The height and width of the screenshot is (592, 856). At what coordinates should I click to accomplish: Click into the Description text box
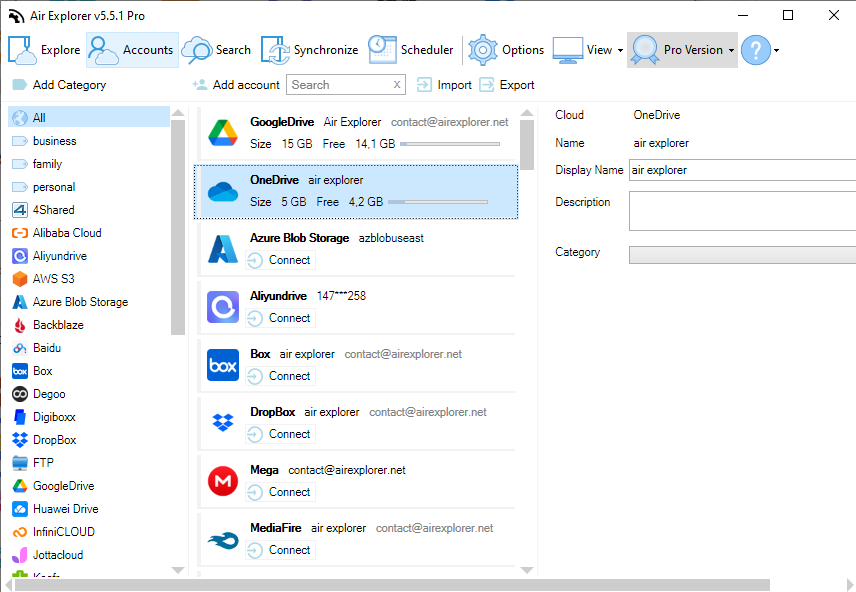coord(742,211)
